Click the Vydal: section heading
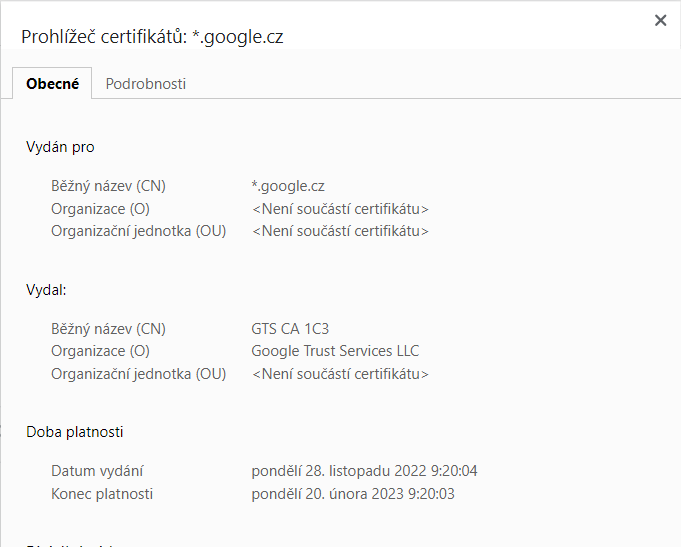Image resolution: width=681 pixels, height=547 pixels. point(46,290)
